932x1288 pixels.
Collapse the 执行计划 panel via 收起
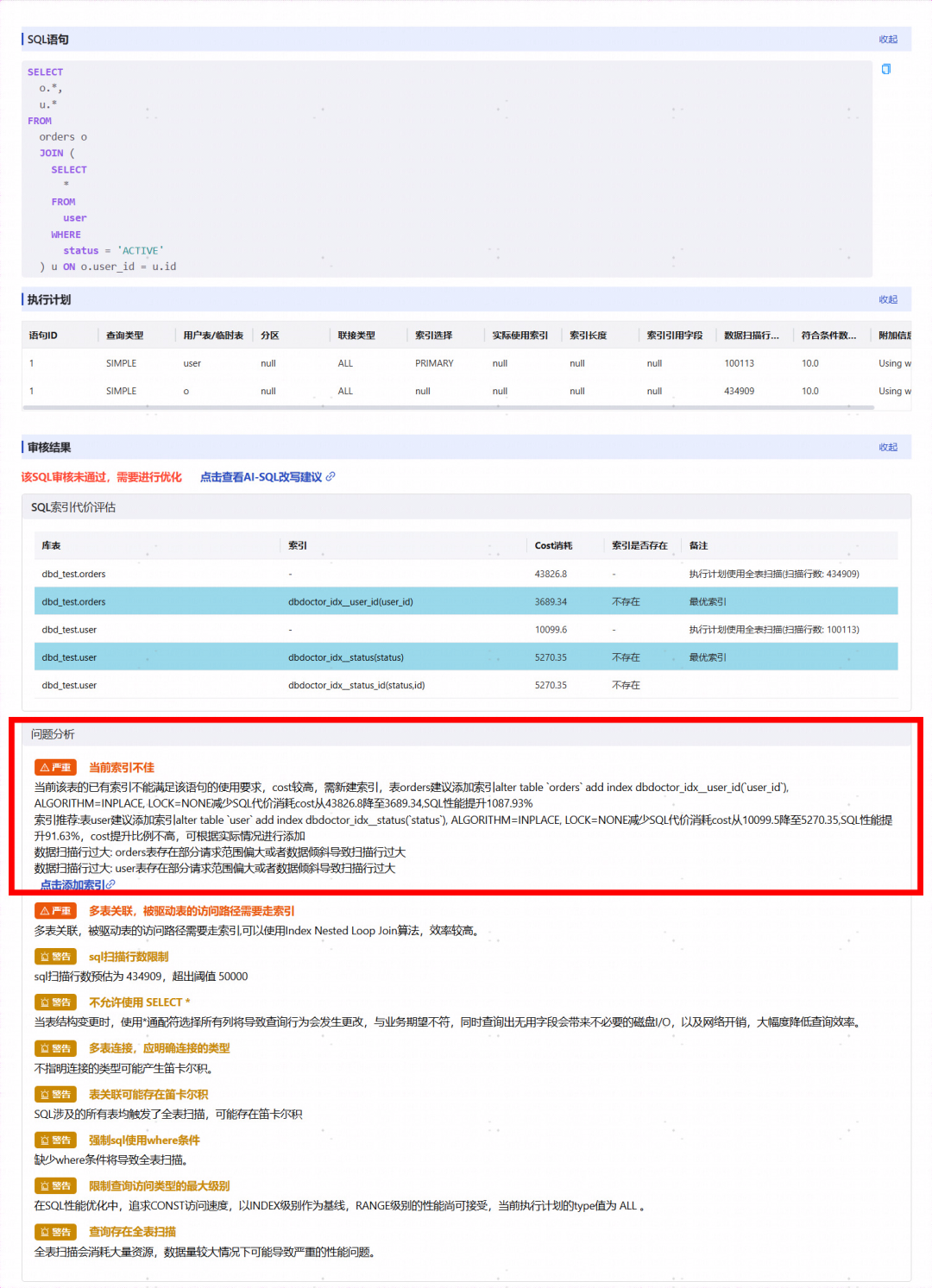click(x=890, y=298)
